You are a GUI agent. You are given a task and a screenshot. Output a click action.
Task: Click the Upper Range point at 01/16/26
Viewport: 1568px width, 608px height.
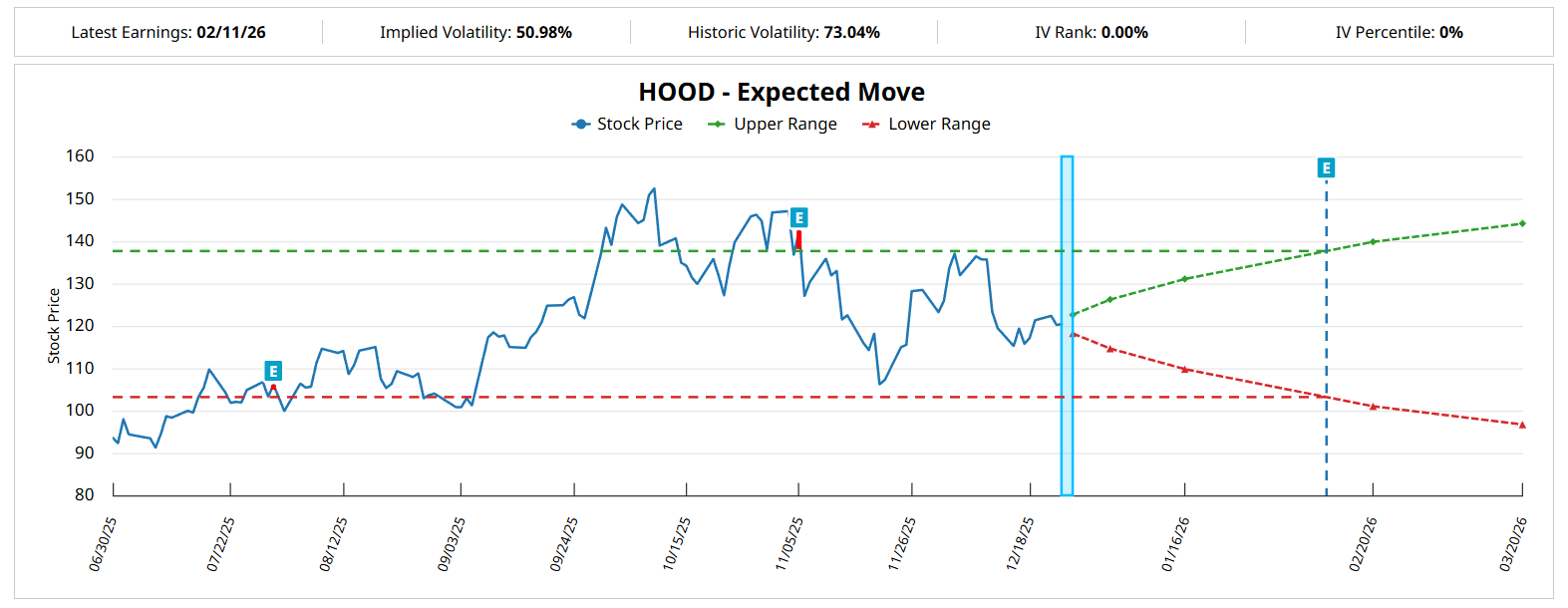[1184, 279]
